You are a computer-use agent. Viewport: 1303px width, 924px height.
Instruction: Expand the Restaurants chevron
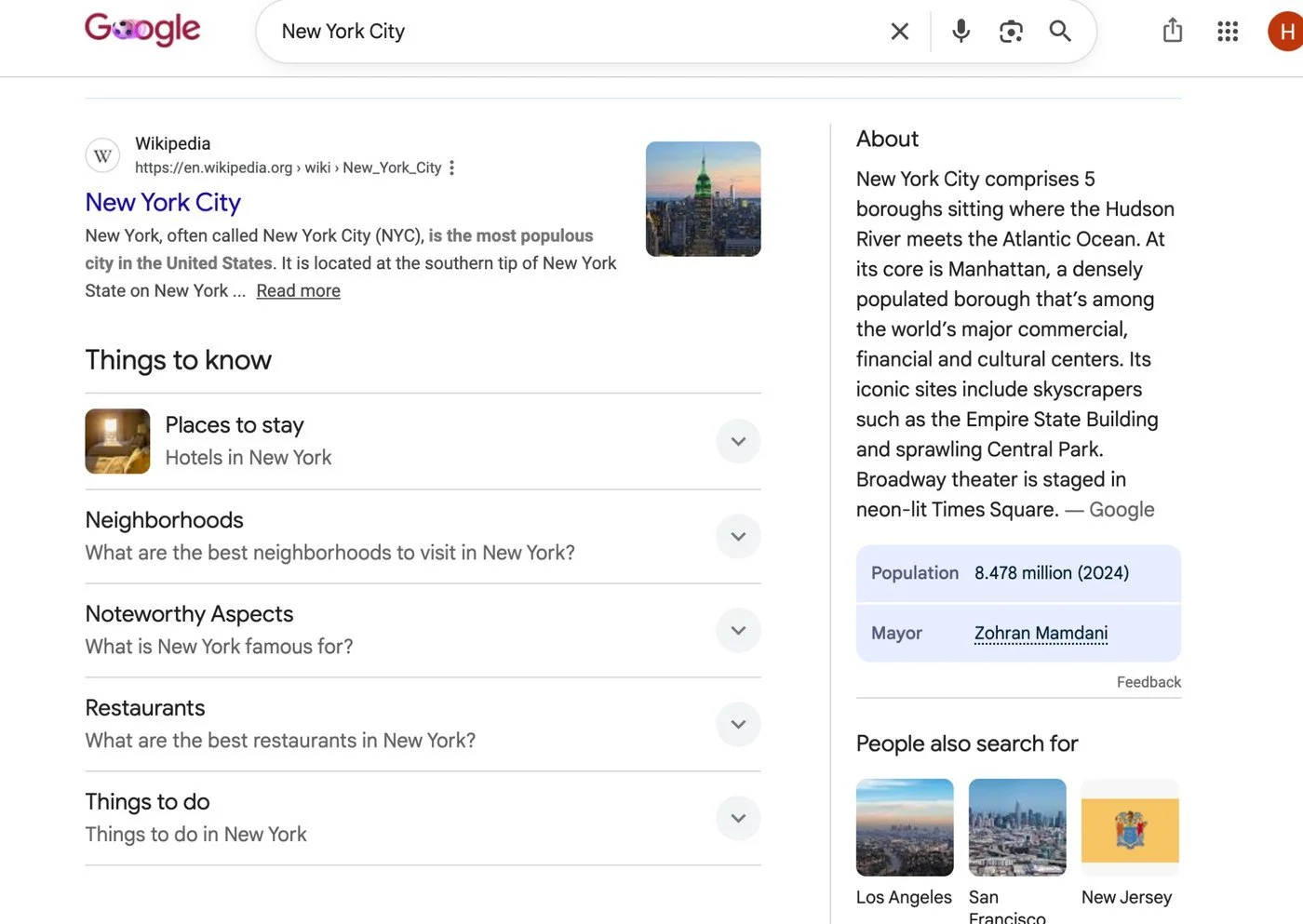coord(738,724)
